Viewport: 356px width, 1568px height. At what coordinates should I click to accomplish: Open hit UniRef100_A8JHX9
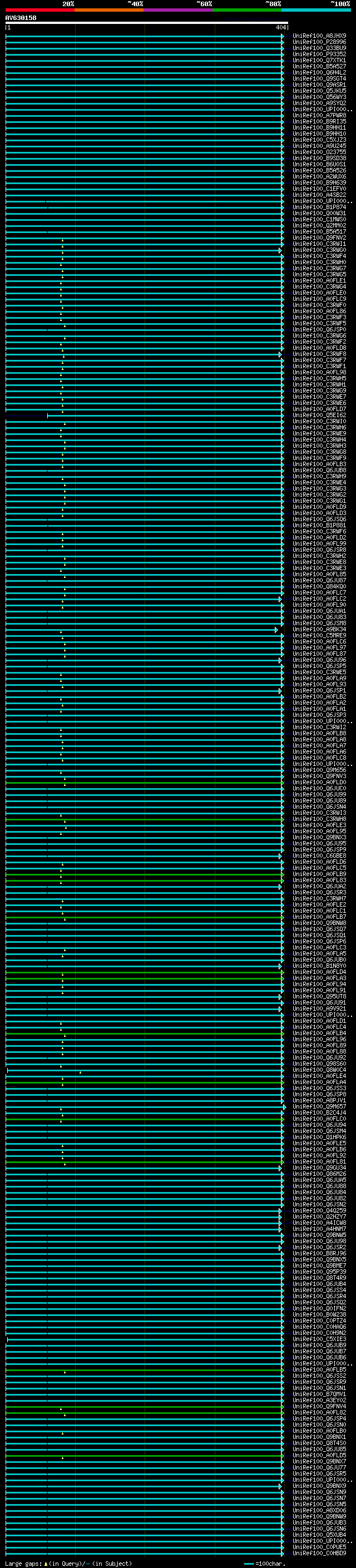319,36
